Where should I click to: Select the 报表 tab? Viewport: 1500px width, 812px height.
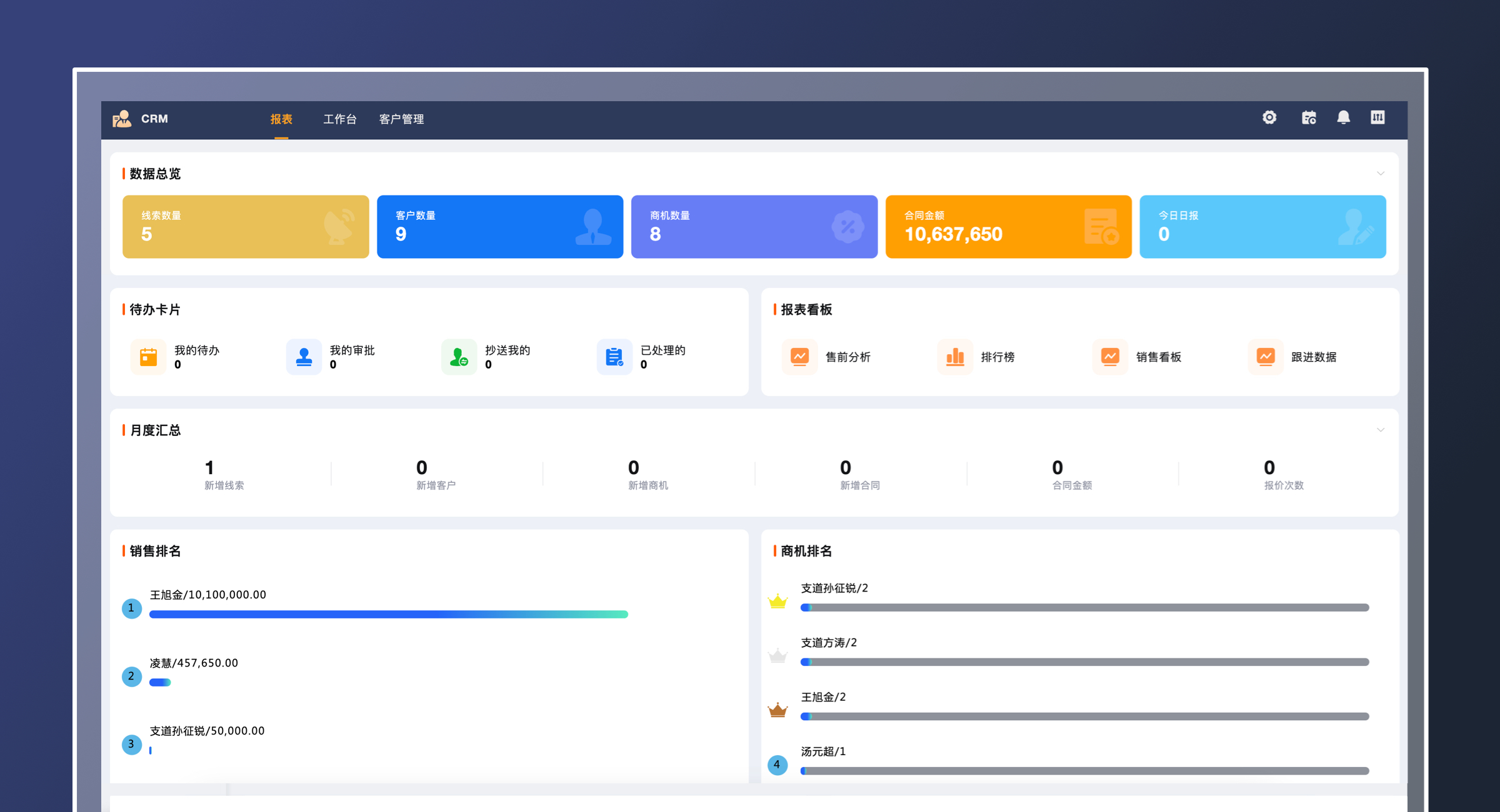(x=281, y=119)
